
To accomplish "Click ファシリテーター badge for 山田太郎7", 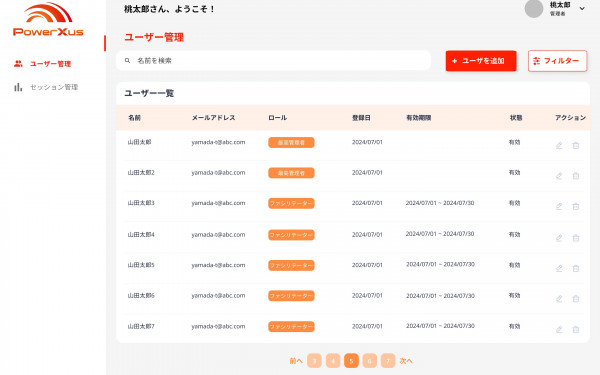I will point(291,326).
